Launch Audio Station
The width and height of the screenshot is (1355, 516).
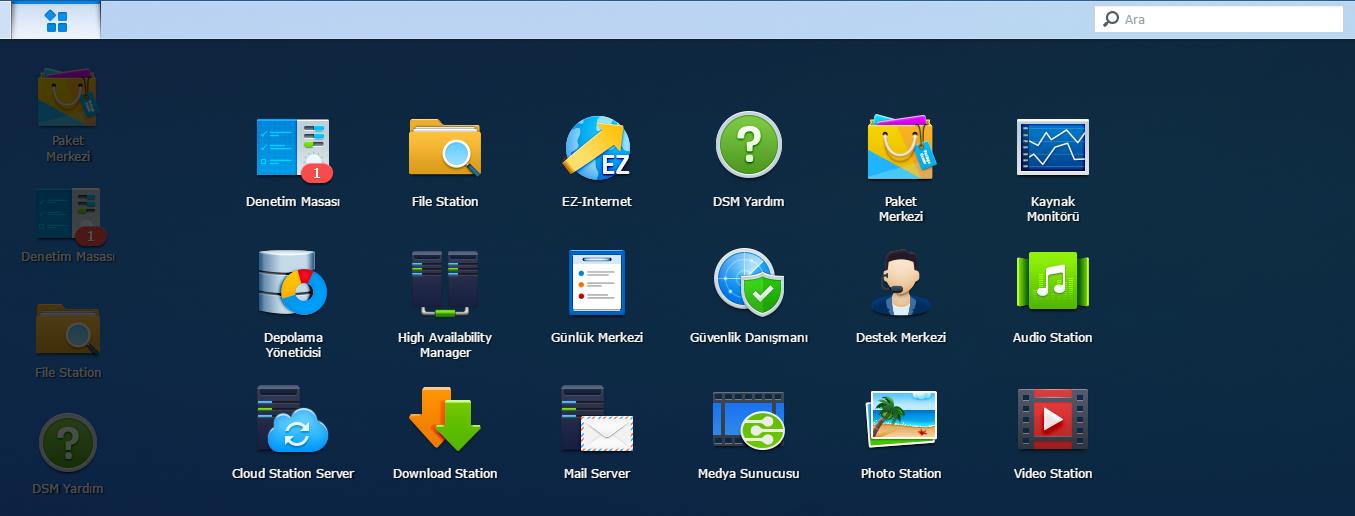tap(1053, 284)
